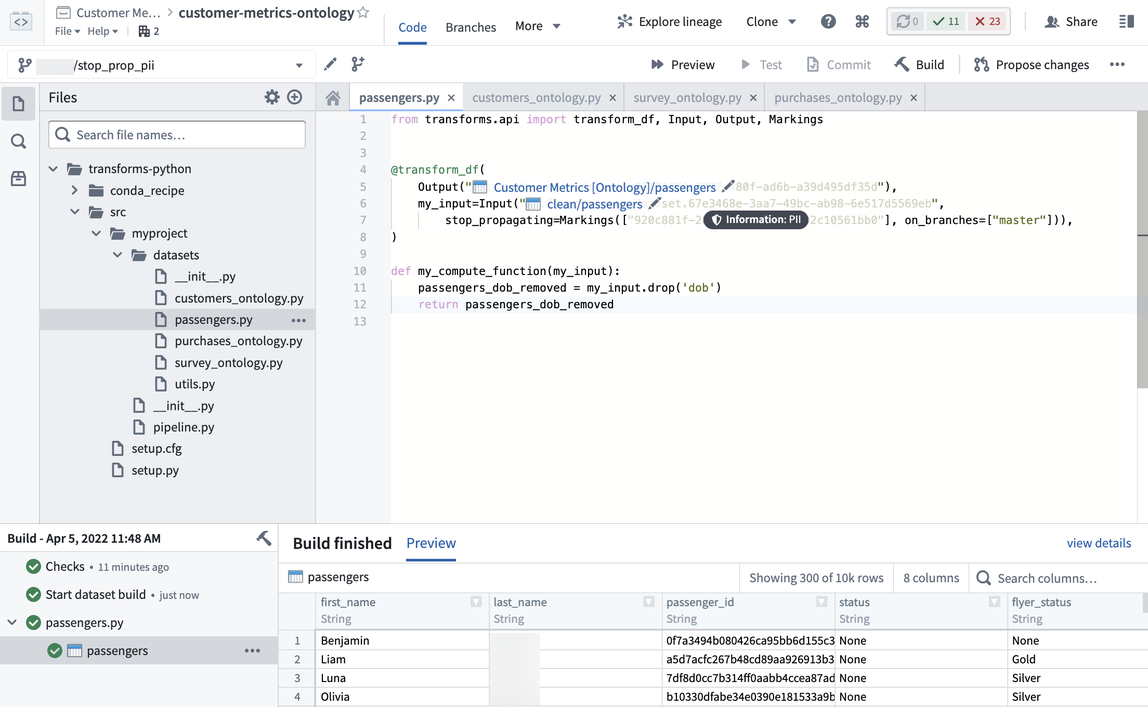Open the last_name column filter dropdown

coord(649,602)
